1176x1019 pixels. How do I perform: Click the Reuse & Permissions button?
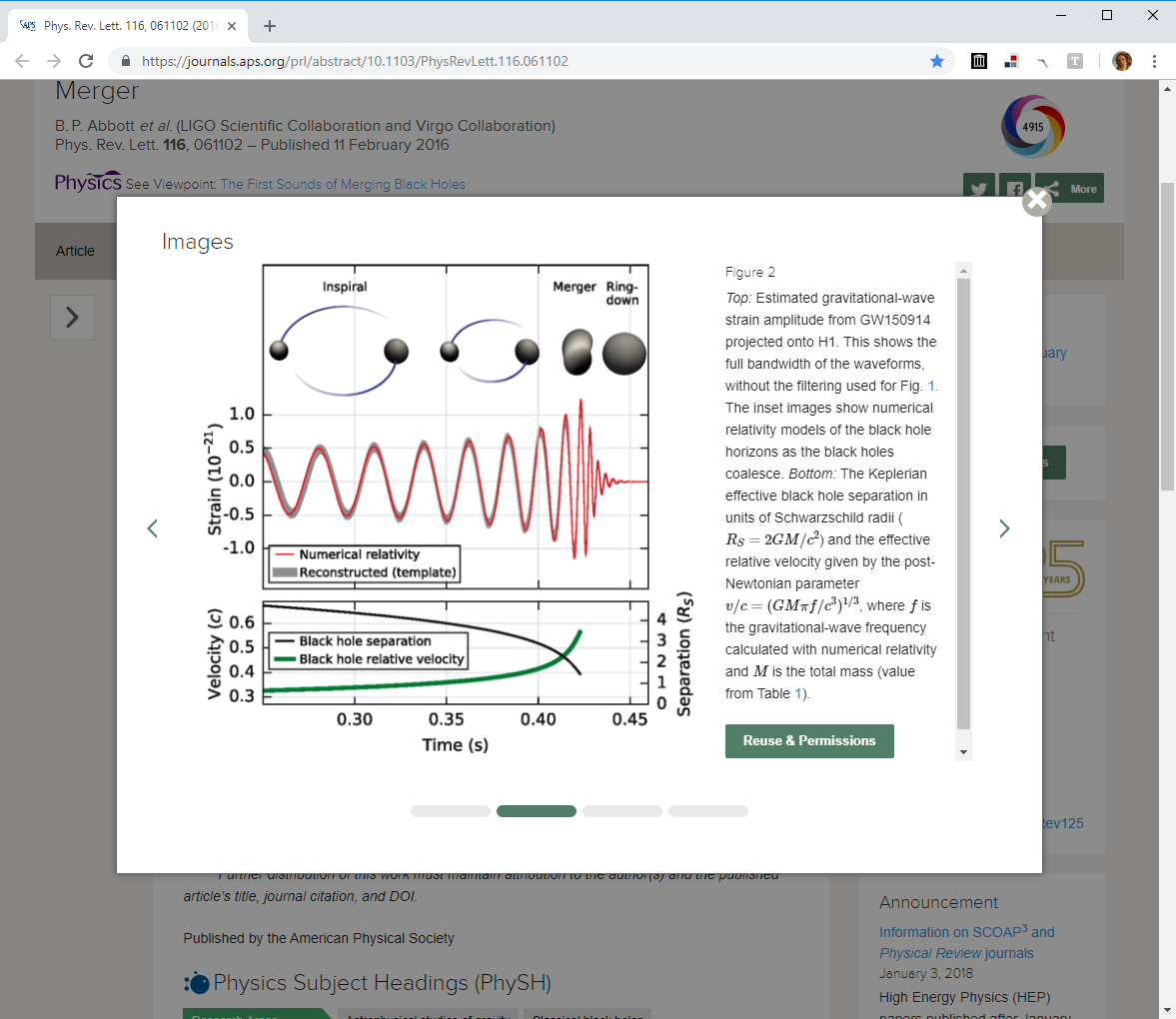coord(809,741)
